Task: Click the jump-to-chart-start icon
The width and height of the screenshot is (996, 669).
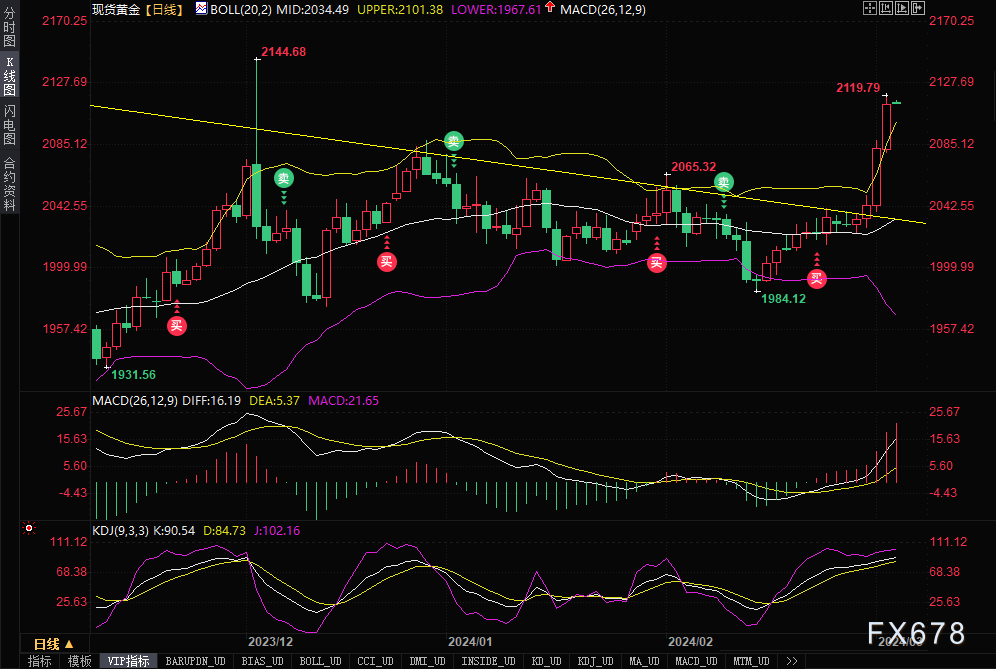Action: pyautogui.click(x=886, y=8)
